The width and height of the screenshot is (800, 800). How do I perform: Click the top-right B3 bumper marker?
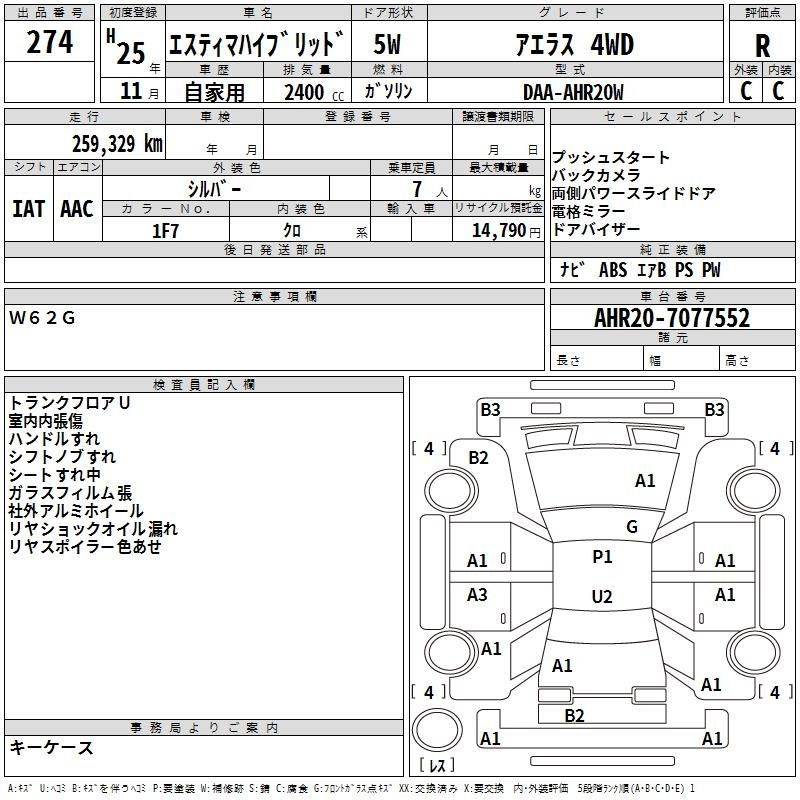(714, 409)
